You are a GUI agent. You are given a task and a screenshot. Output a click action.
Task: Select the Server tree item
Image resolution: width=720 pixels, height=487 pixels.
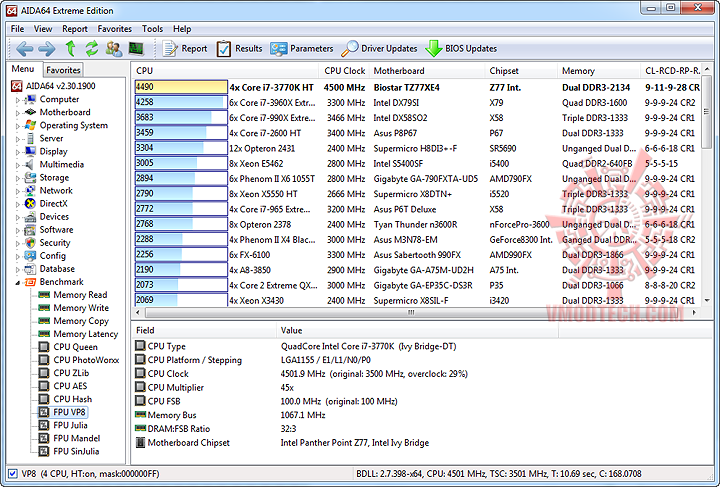pos(51,138)
